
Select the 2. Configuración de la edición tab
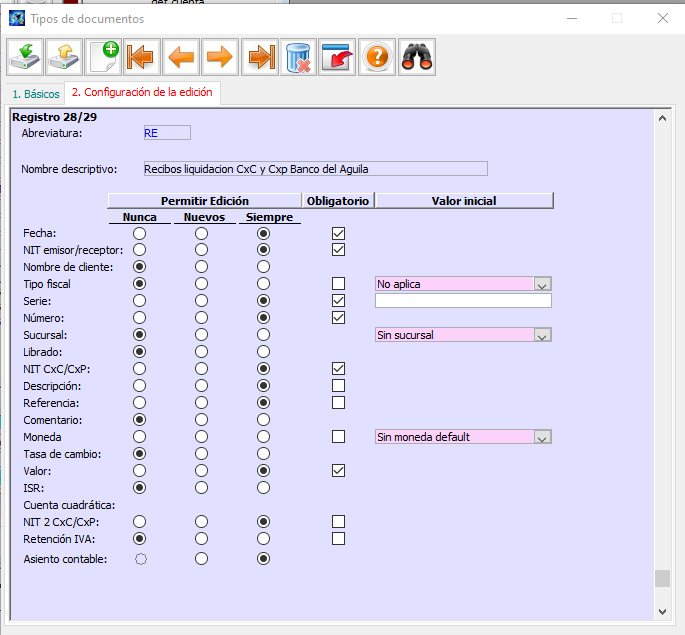click(x=142, y=92)
